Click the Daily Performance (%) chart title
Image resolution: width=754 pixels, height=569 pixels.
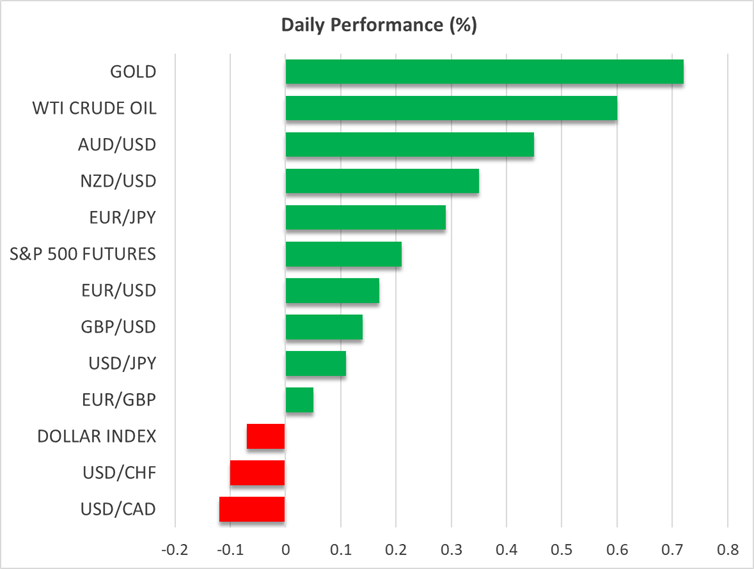pos(377,25)
